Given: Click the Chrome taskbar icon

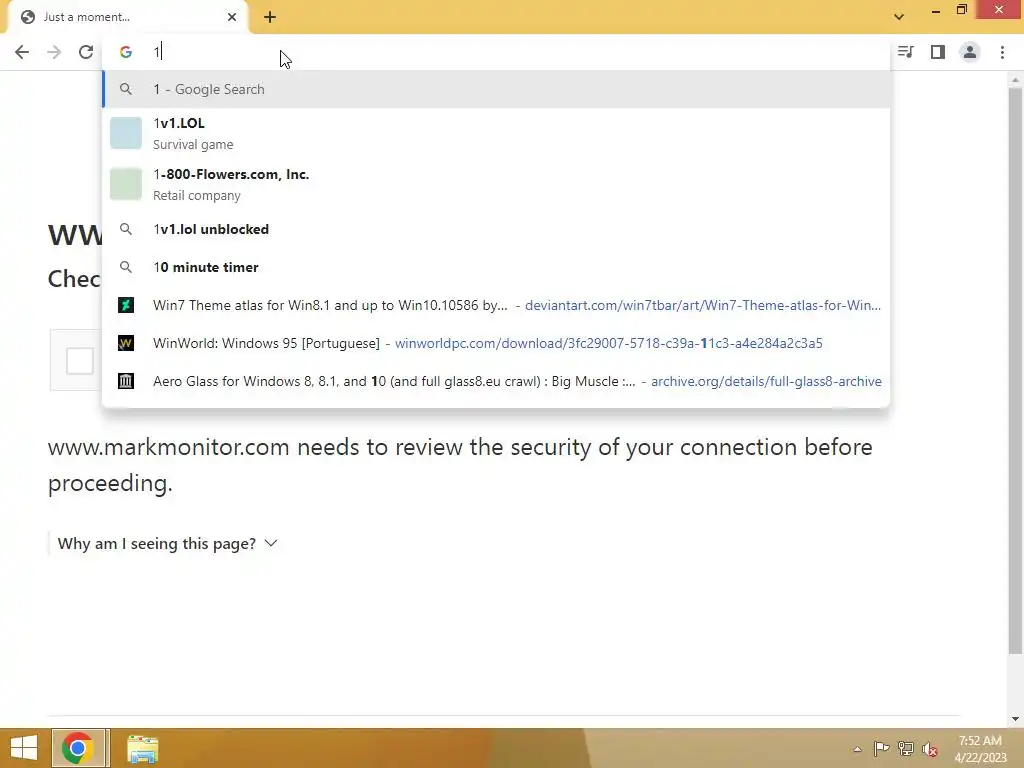Looking at the screenshot, I should point(80,748).
